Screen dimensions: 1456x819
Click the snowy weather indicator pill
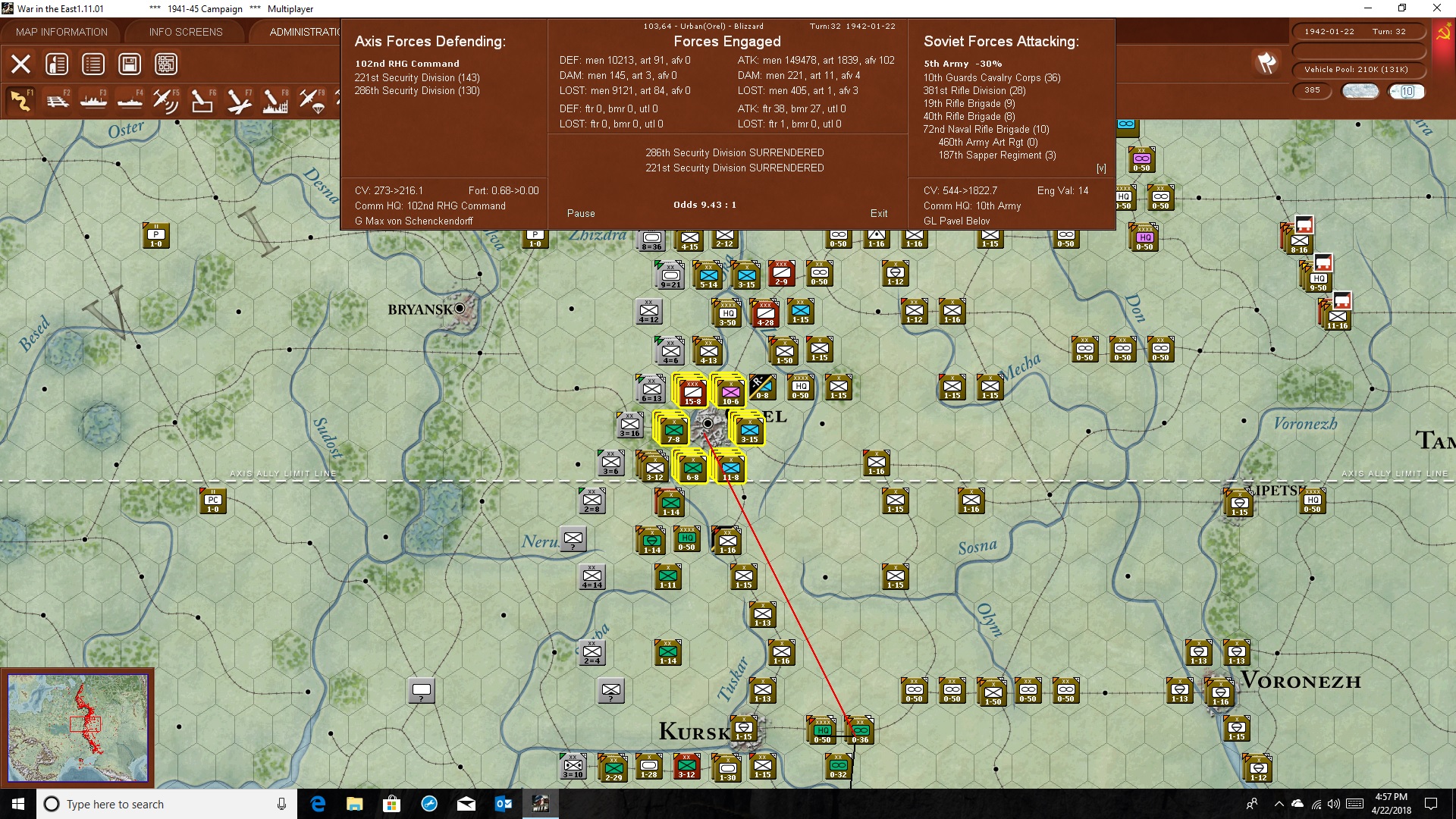click(1360, 91)
